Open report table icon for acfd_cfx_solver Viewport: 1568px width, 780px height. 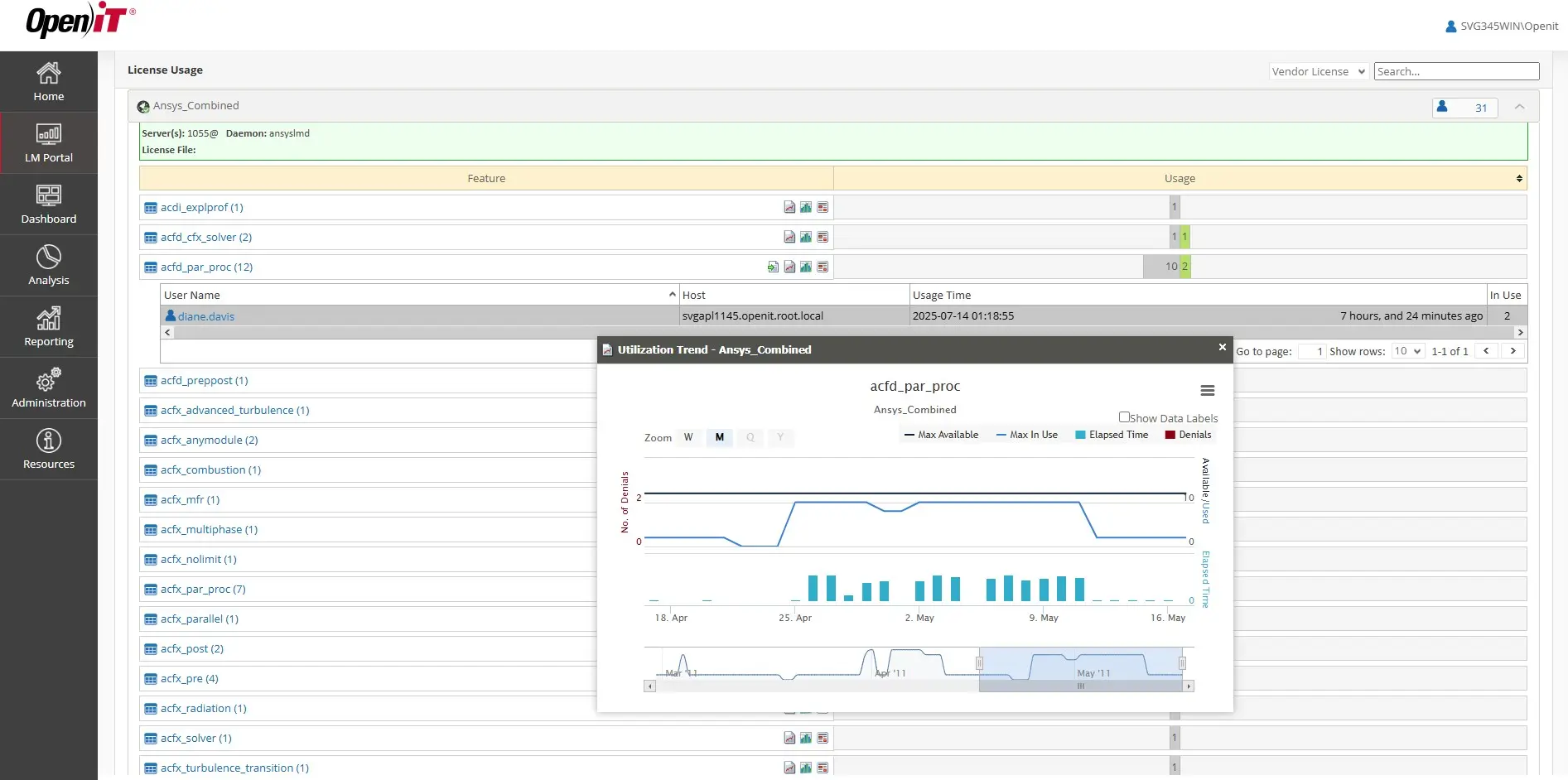[x=823, y=237]
